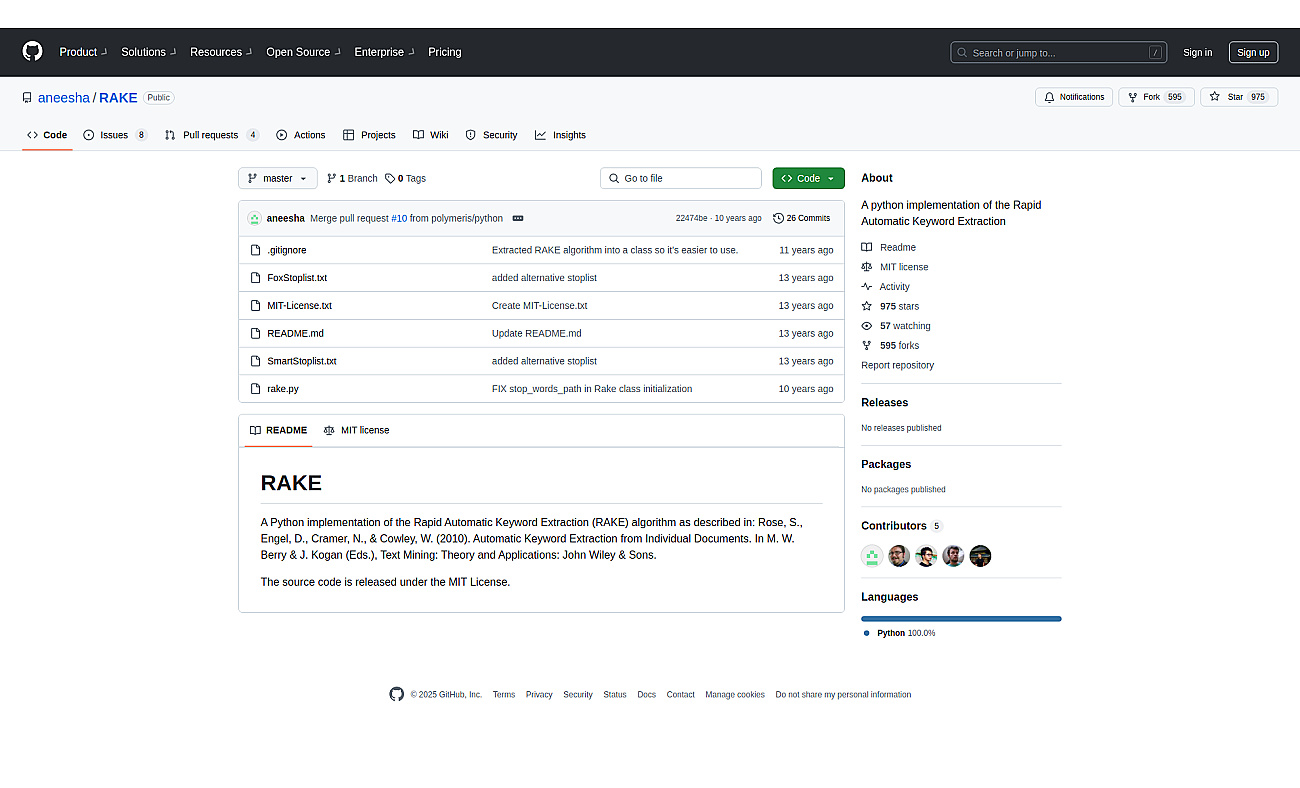Open the Resources menu
1300x788 pixels.
221,52
